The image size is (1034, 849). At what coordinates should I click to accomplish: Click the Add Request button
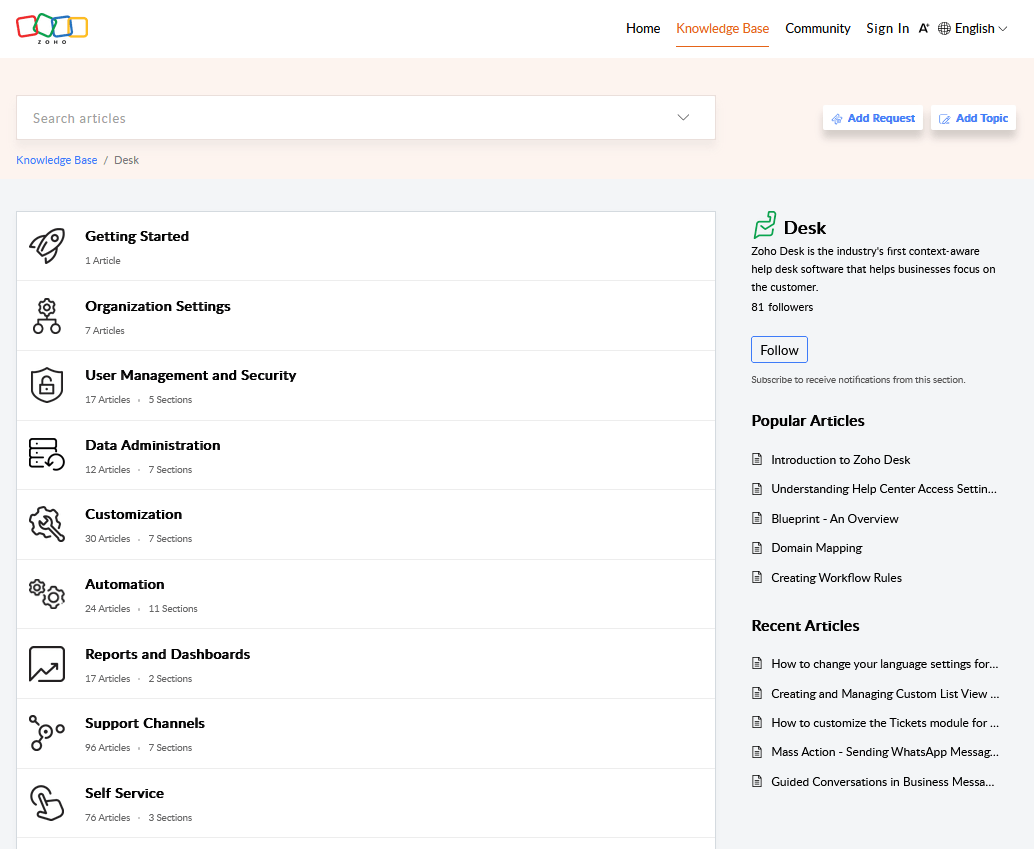872,118
